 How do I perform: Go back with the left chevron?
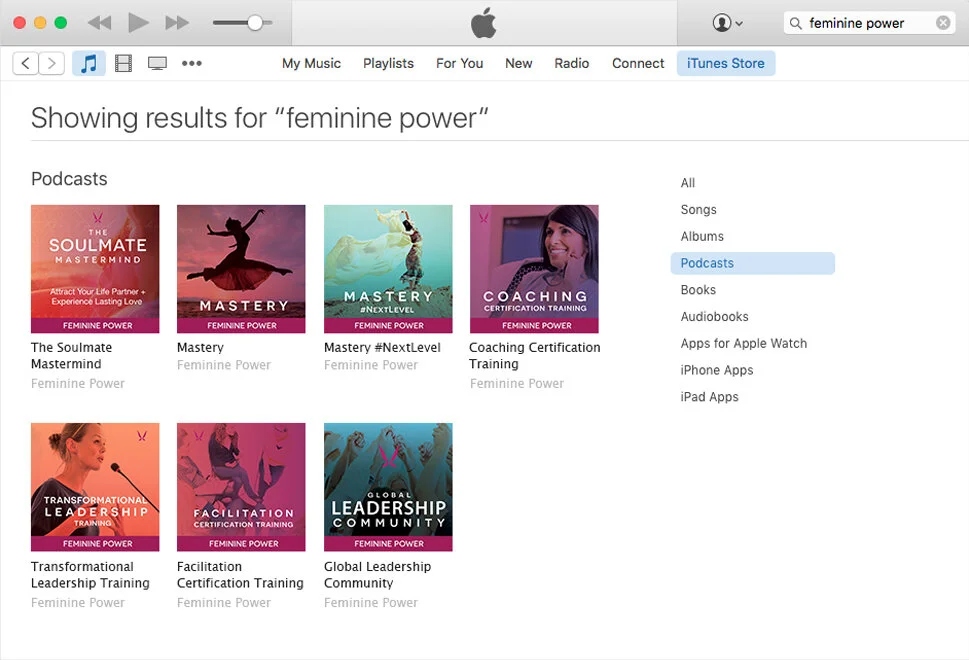[x=25, y=63]
